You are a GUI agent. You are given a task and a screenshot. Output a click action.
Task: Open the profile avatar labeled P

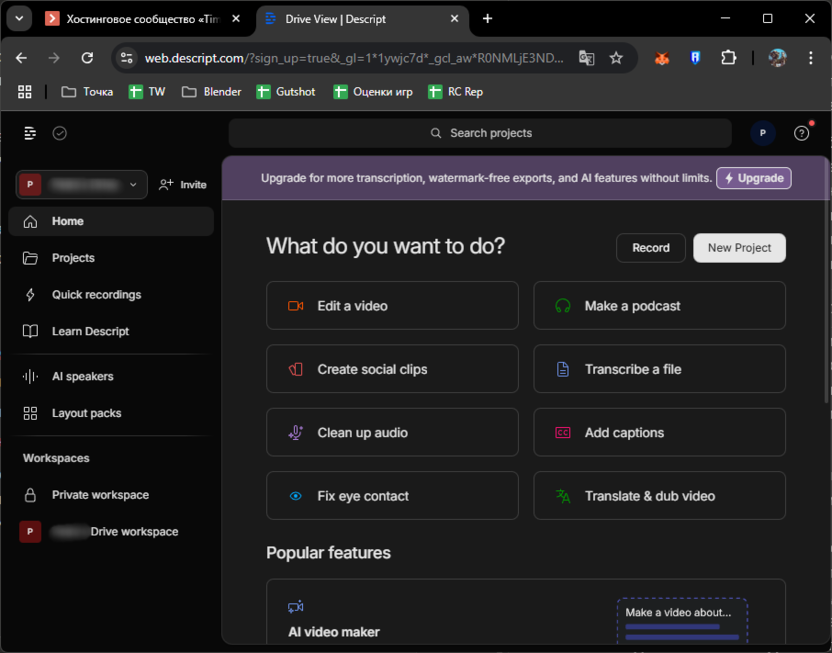coord(762,133)
